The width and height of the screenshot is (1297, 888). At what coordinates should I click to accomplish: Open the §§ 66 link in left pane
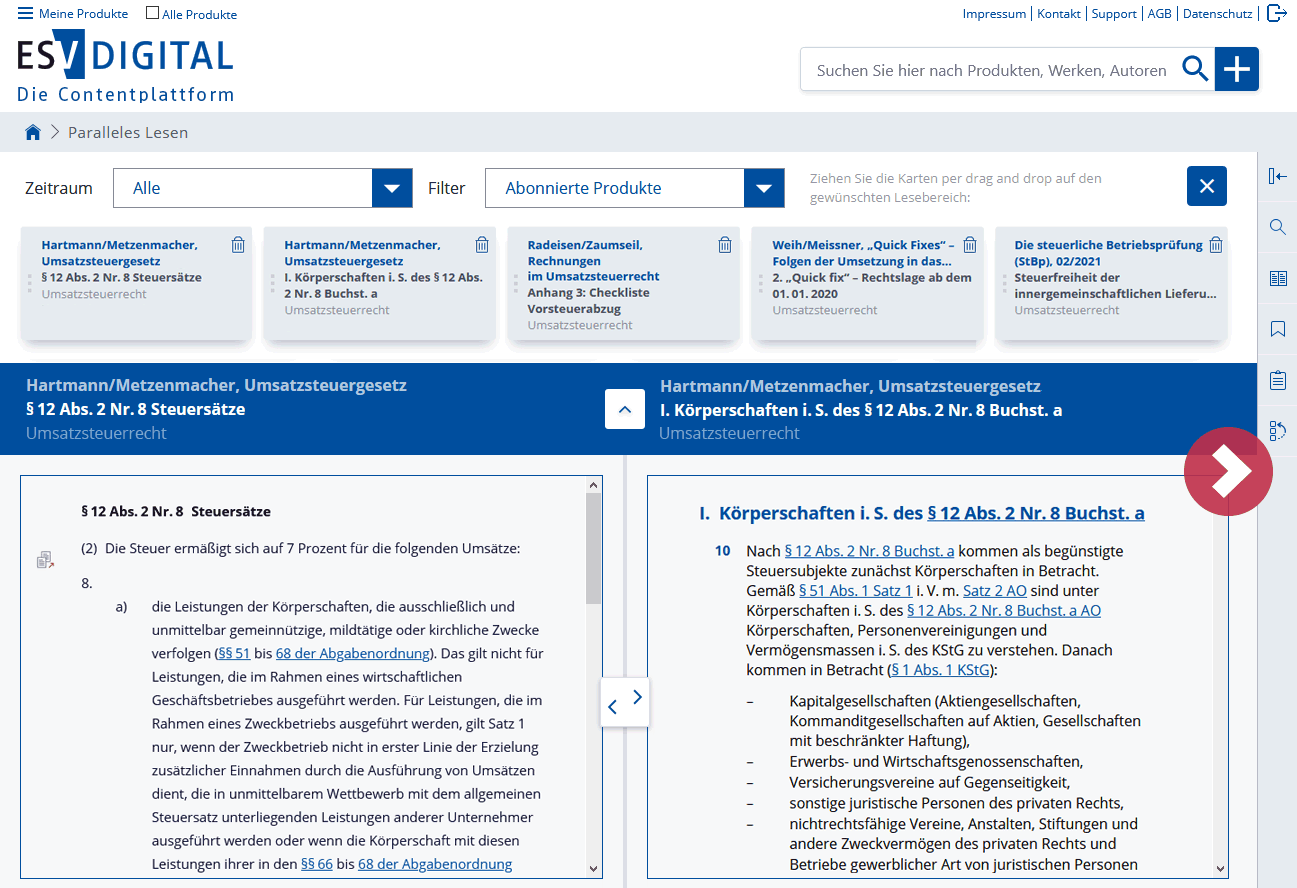pyautogui.click(x=317, y=863)
